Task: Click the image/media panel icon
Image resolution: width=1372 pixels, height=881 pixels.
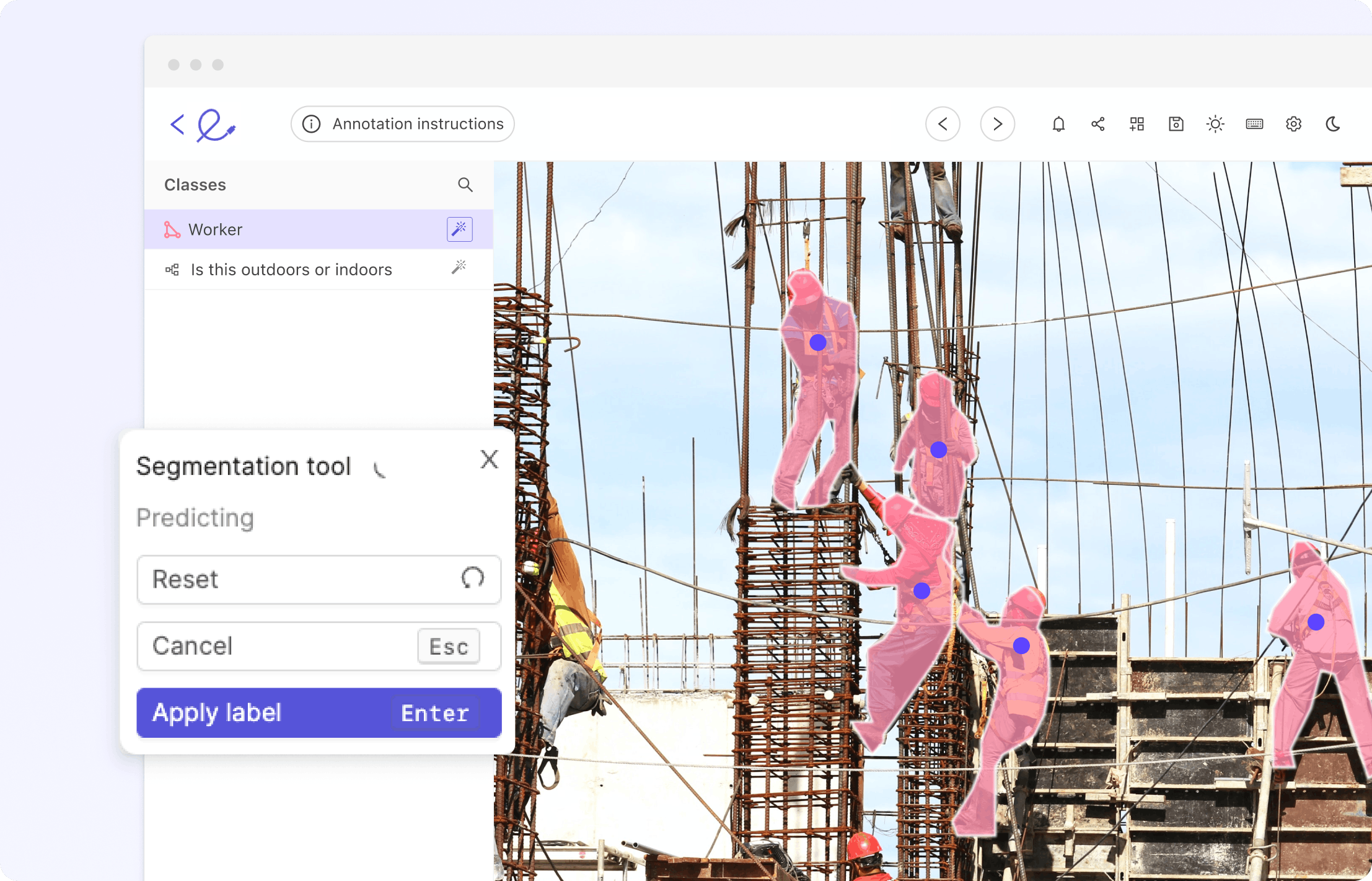Action: pos(1176,124)
